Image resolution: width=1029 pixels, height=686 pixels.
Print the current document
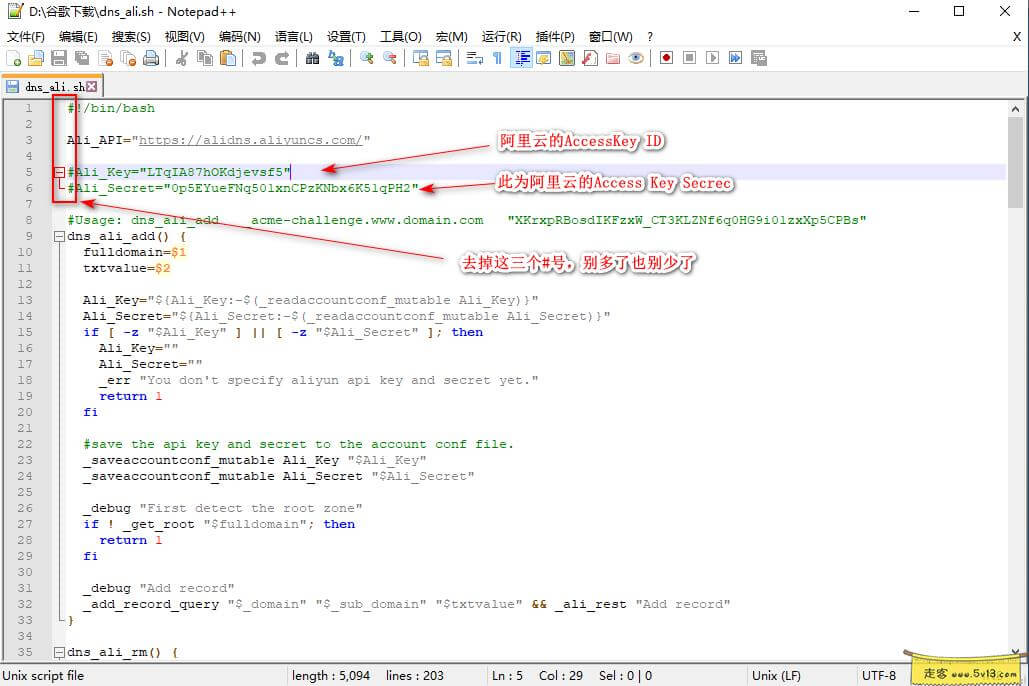[150, 59]
